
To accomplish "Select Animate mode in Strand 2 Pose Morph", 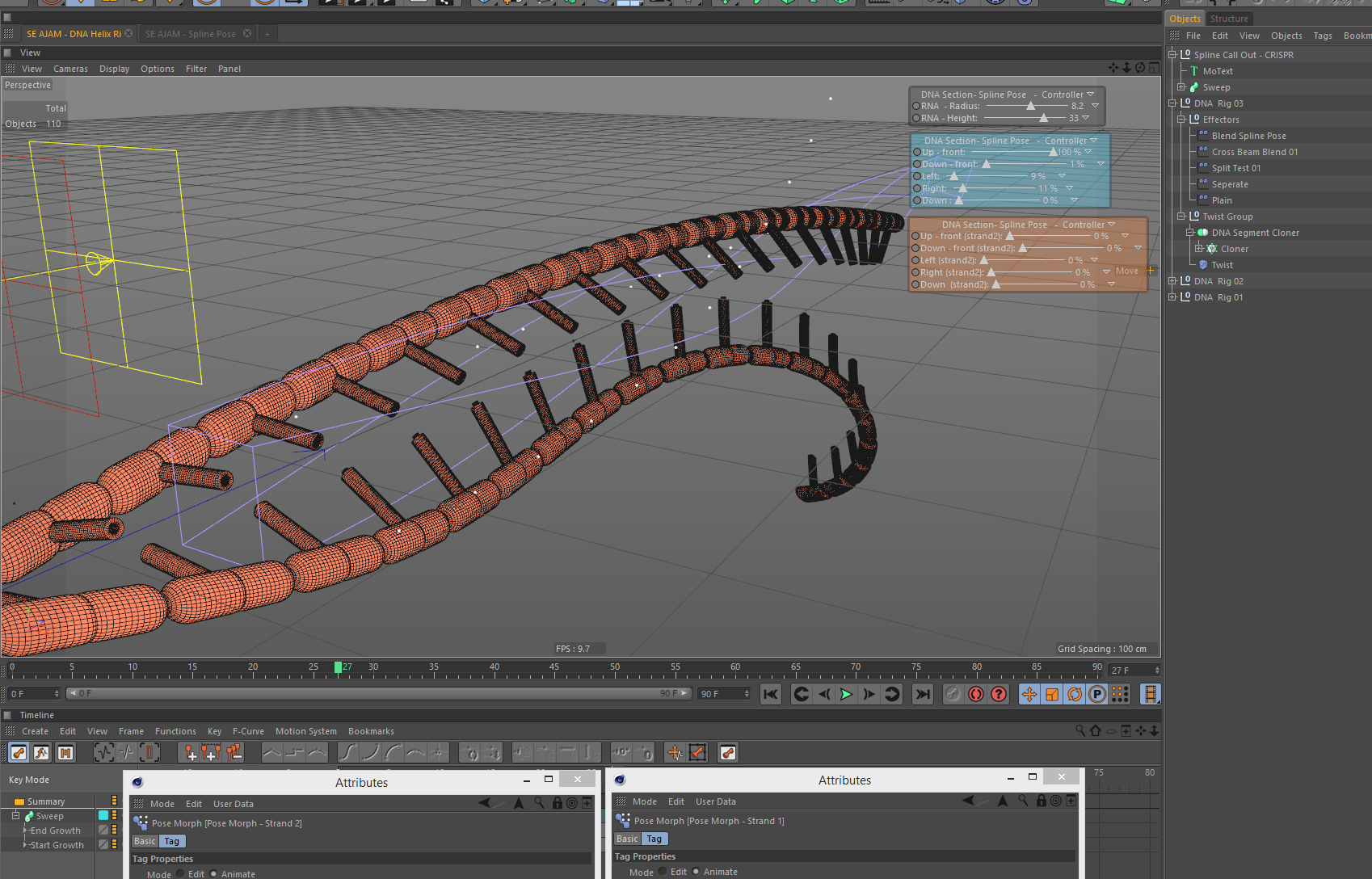I will pyautogui.click(x=214, y=873).
